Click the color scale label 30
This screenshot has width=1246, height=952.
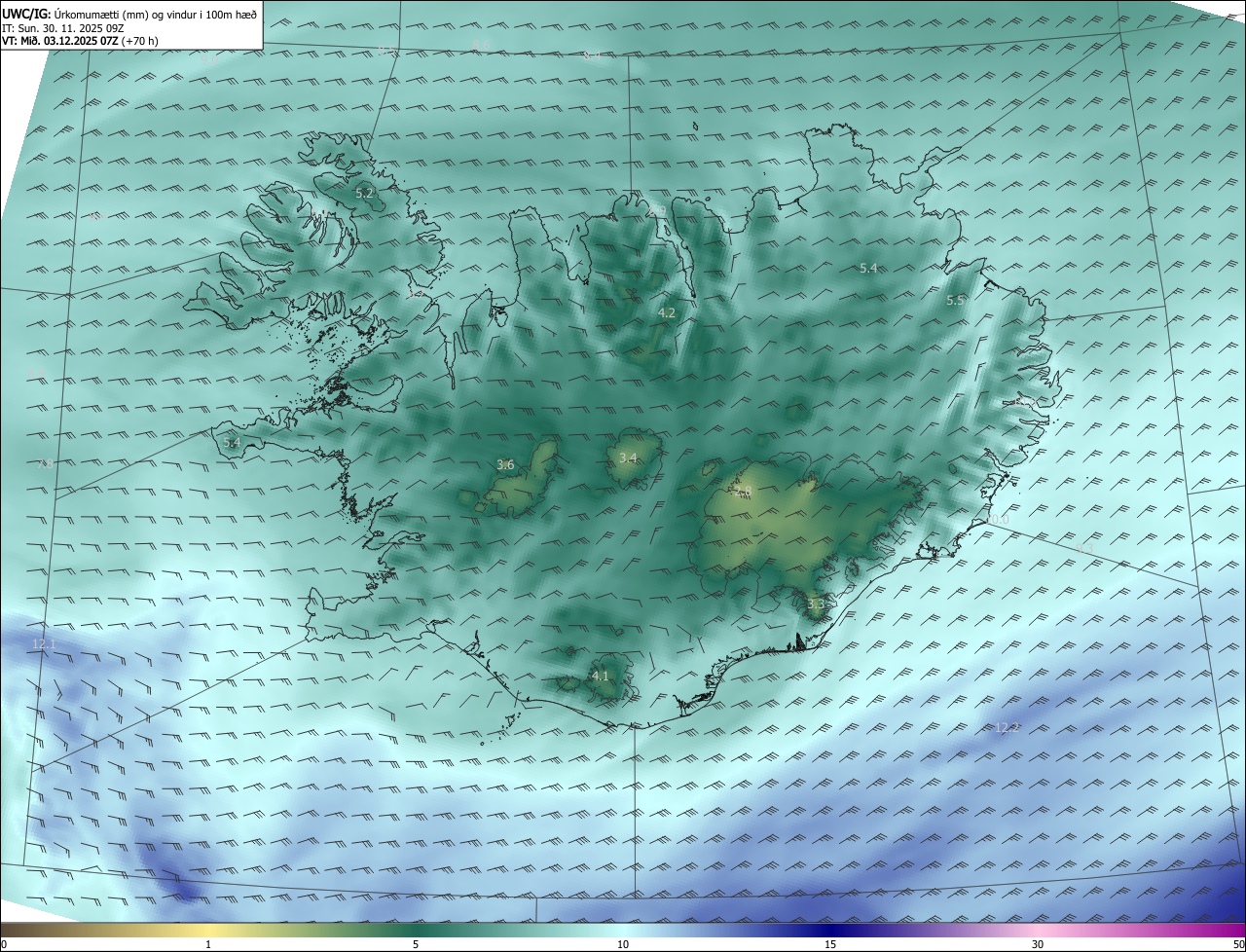1038,944
